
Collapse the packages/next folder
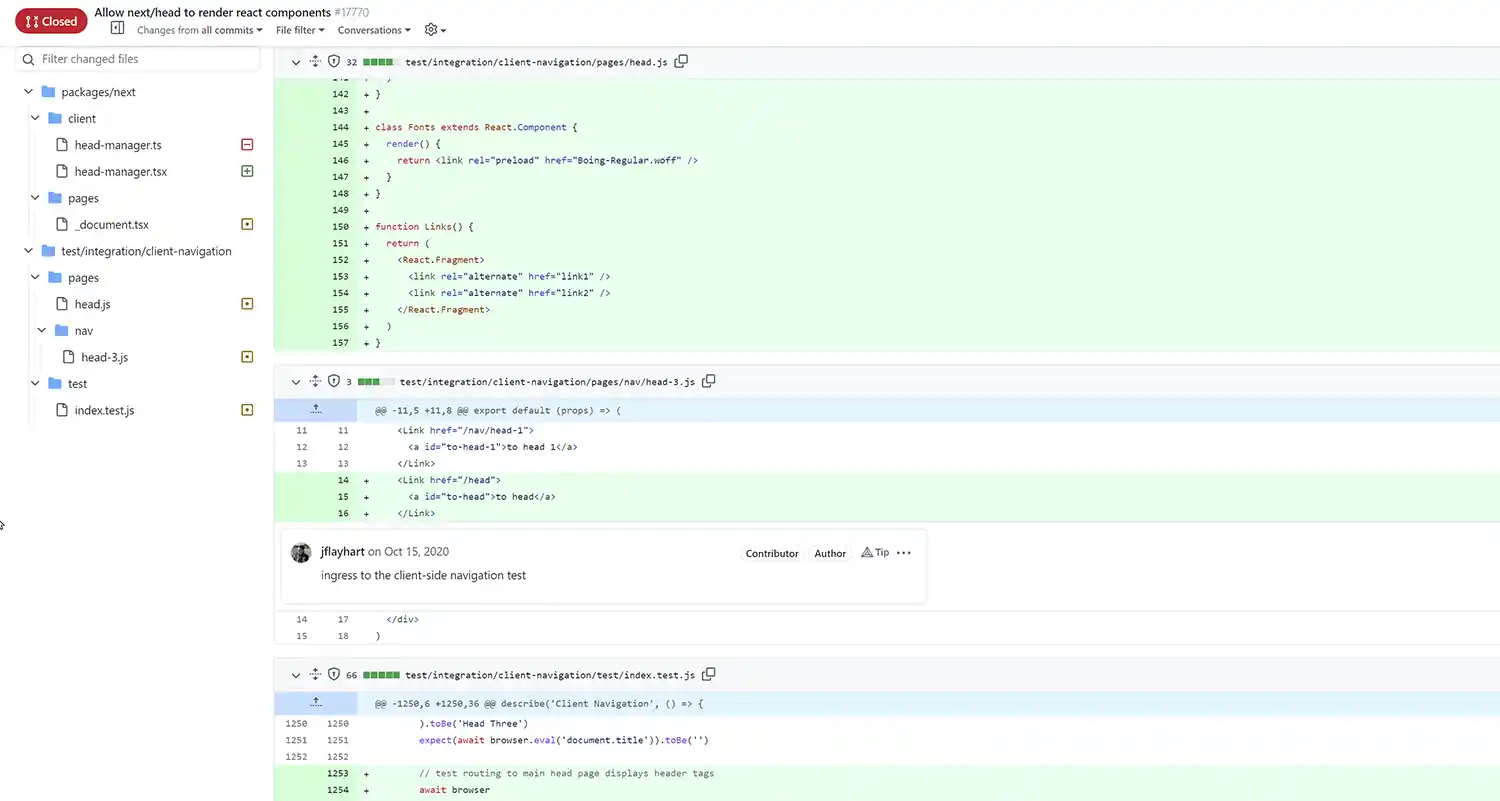point(29,92)
